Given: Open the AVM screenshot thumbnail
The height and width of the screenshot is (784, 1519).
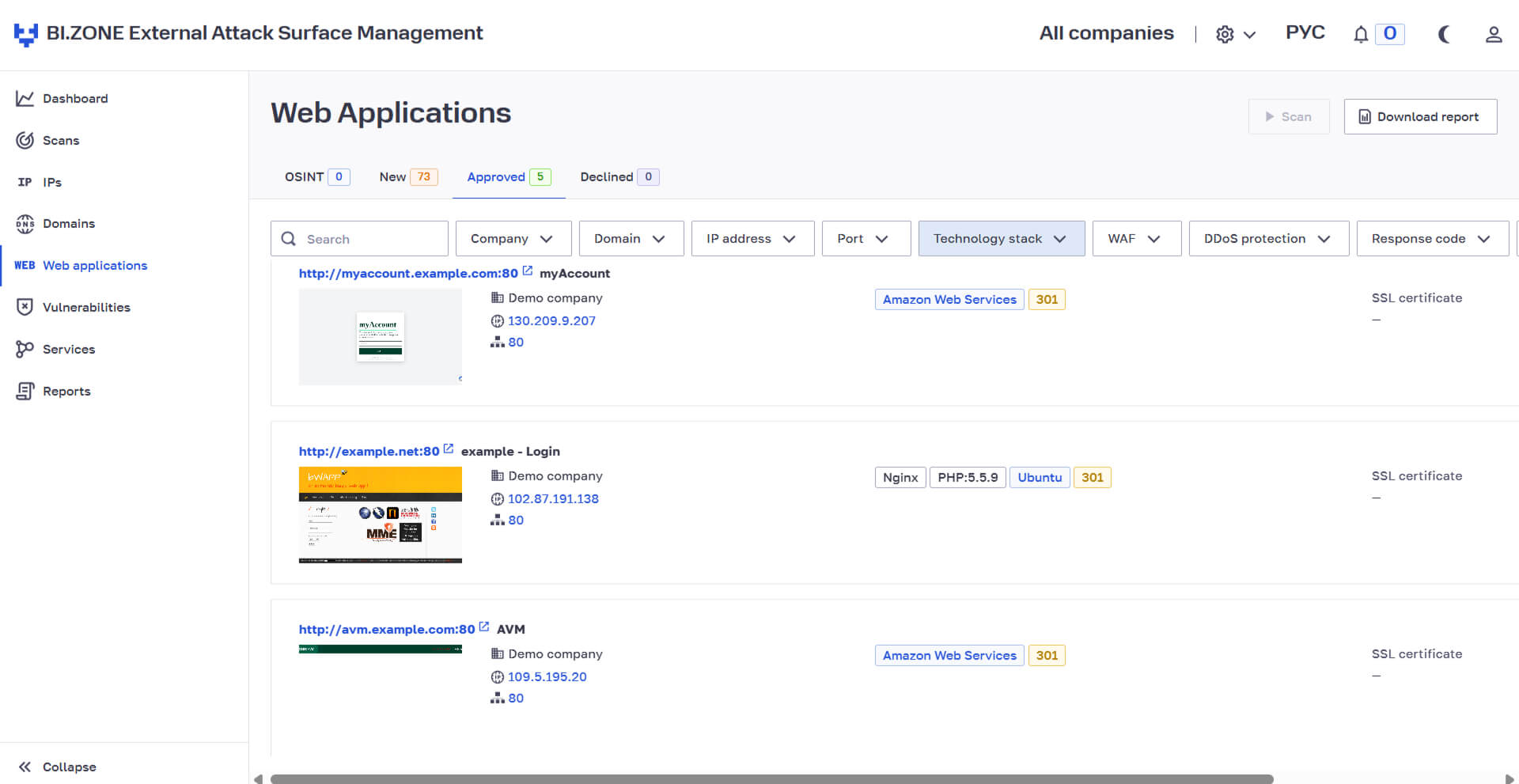Looking at the screenshot, I should pyautogui.click(x=381, y=650).
